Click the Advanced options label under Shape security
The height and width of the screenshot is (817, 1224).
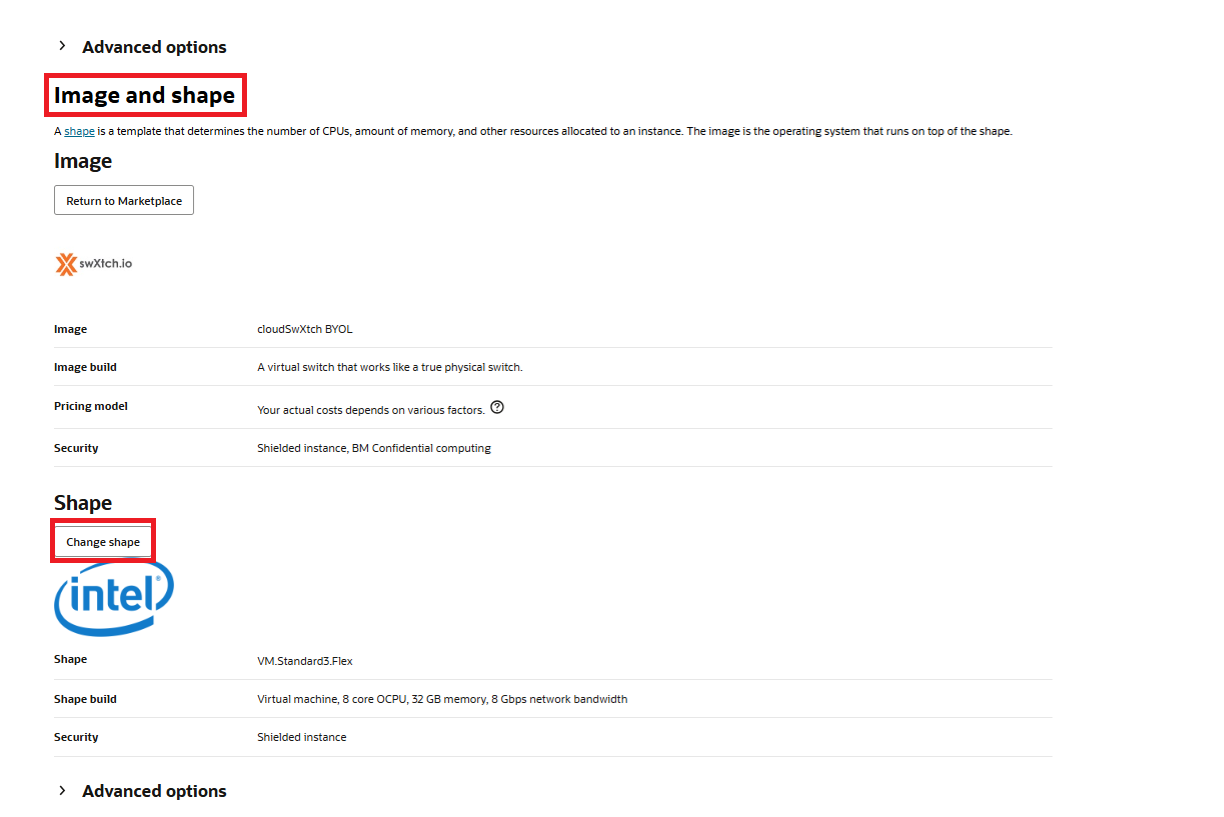pyautogui.click(x=154, y=791)
